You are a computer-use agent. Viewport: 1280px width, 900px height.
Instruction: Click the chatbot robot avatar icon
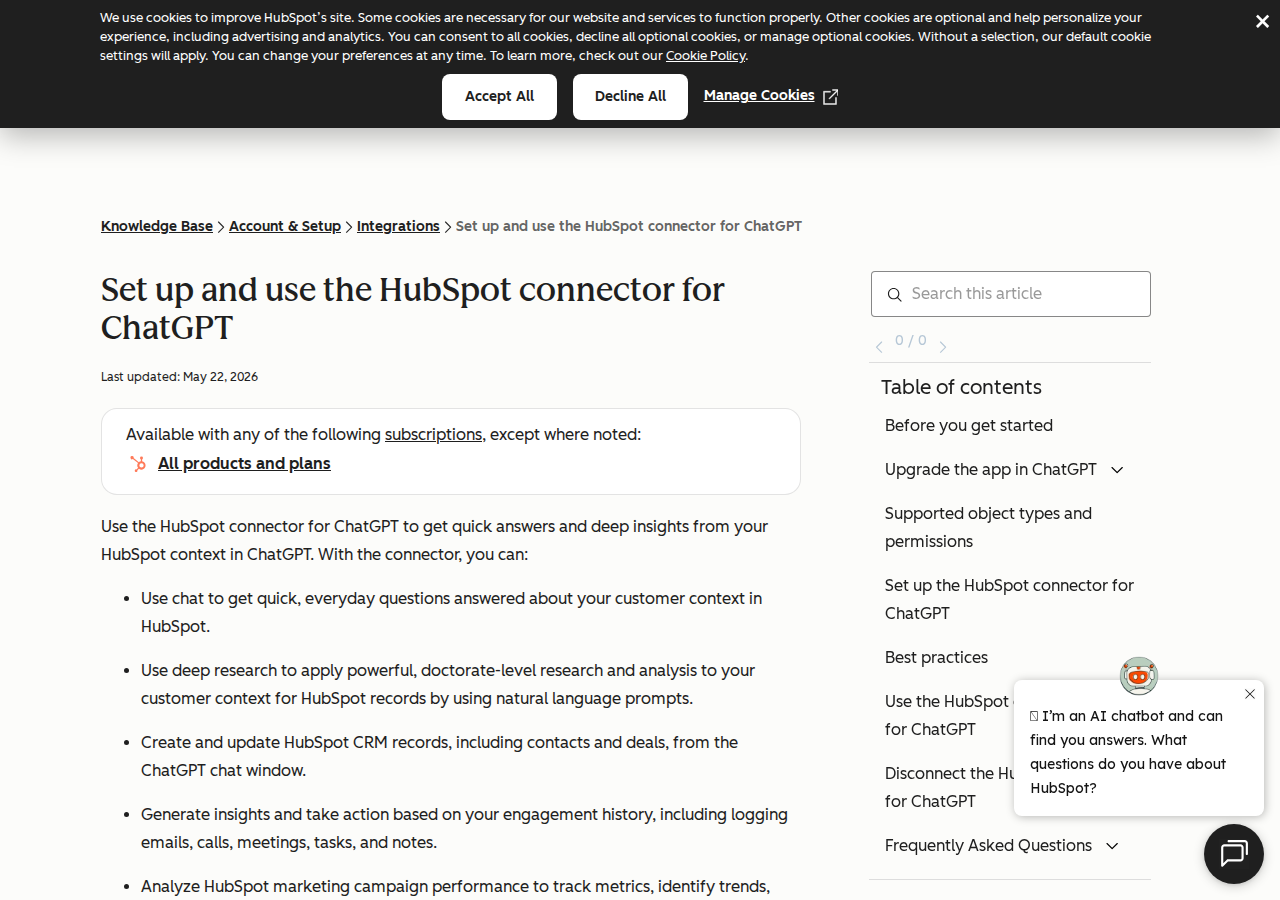[1139, 676]
